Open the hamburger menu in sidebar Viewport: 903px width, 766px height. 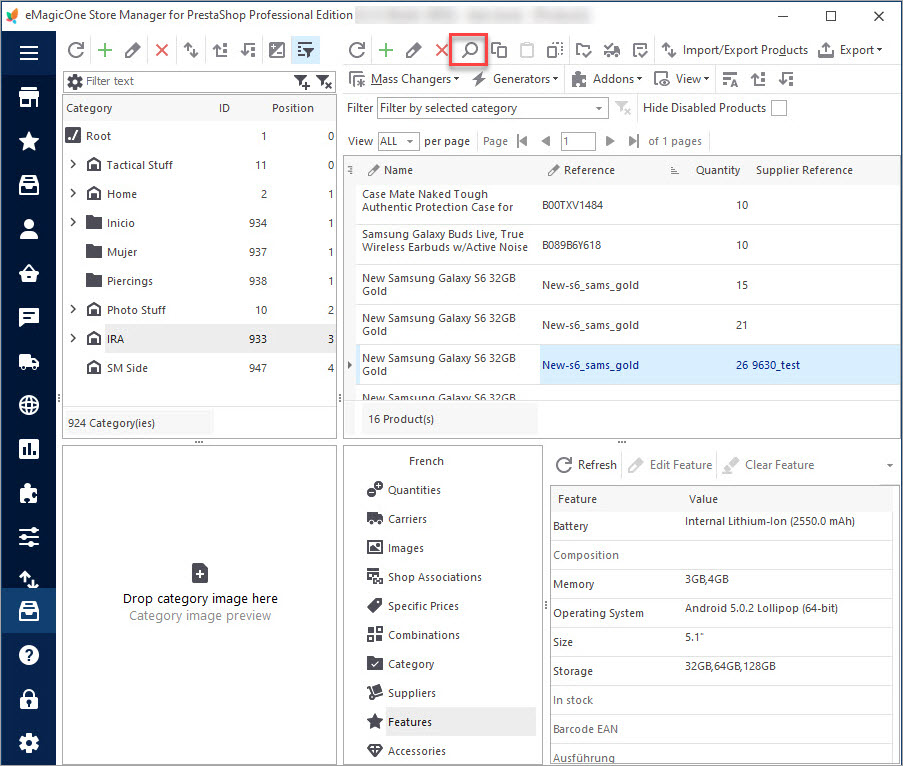pos(29,53)
